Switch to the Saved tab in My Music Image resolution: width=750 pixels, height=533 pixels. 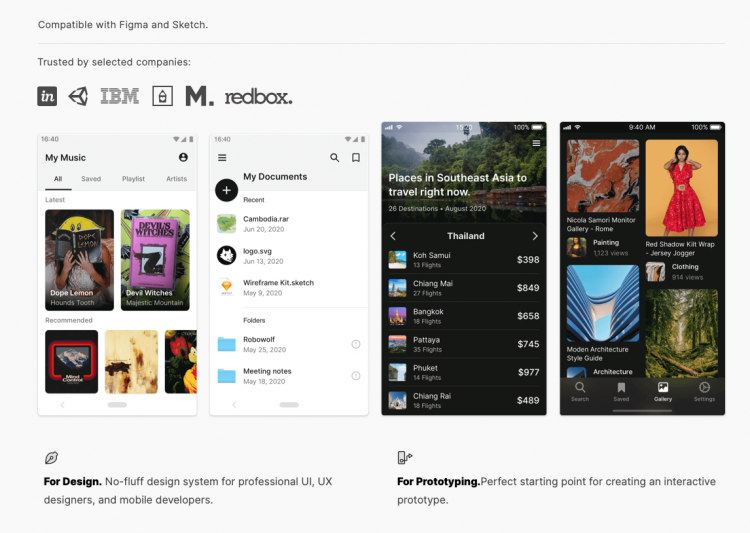coord(91,179)
